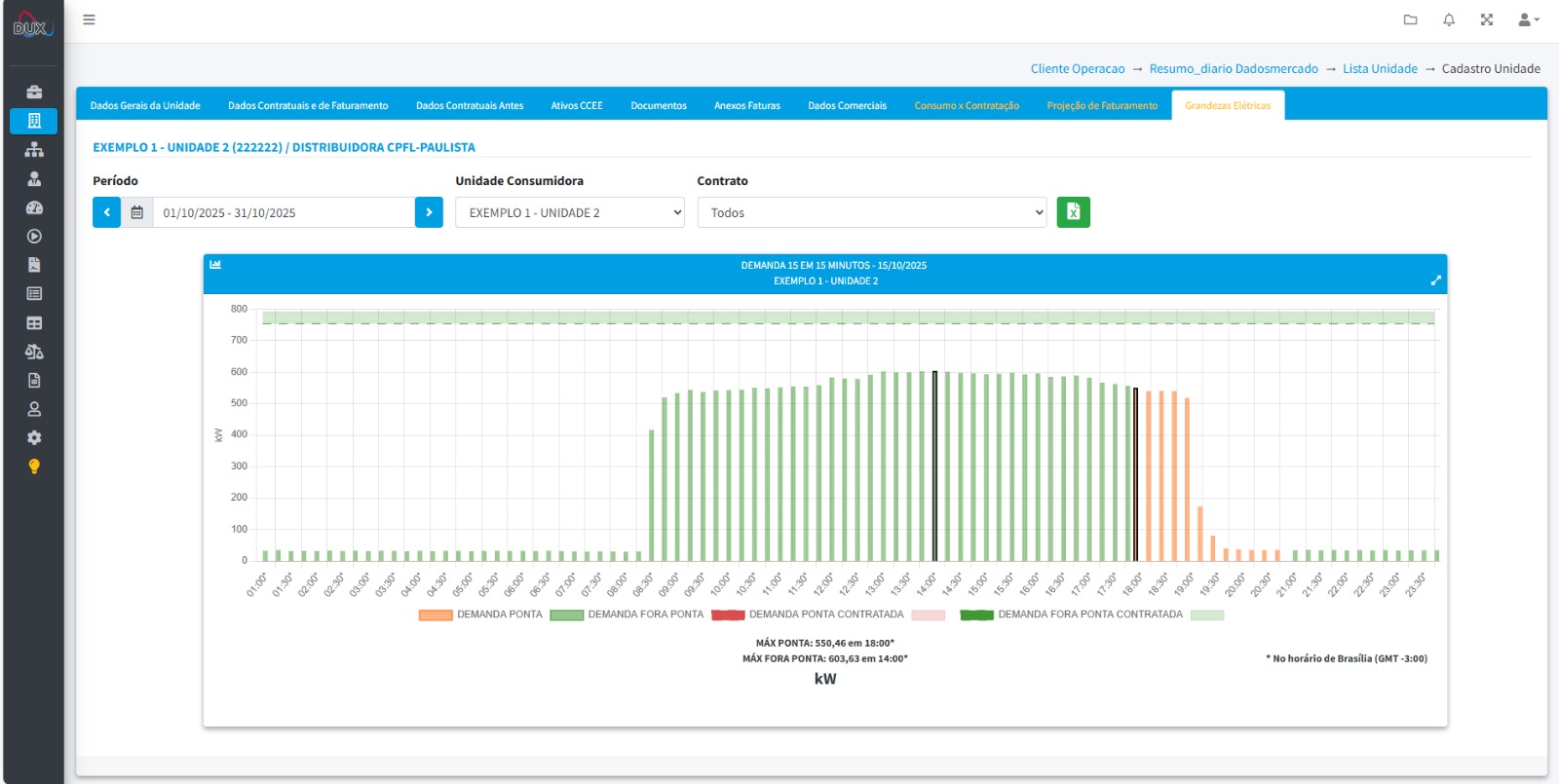The width and height of the screenshot is (1559, 784).
Task: Open the user account menu dropdown
Action: point(1528,19)
